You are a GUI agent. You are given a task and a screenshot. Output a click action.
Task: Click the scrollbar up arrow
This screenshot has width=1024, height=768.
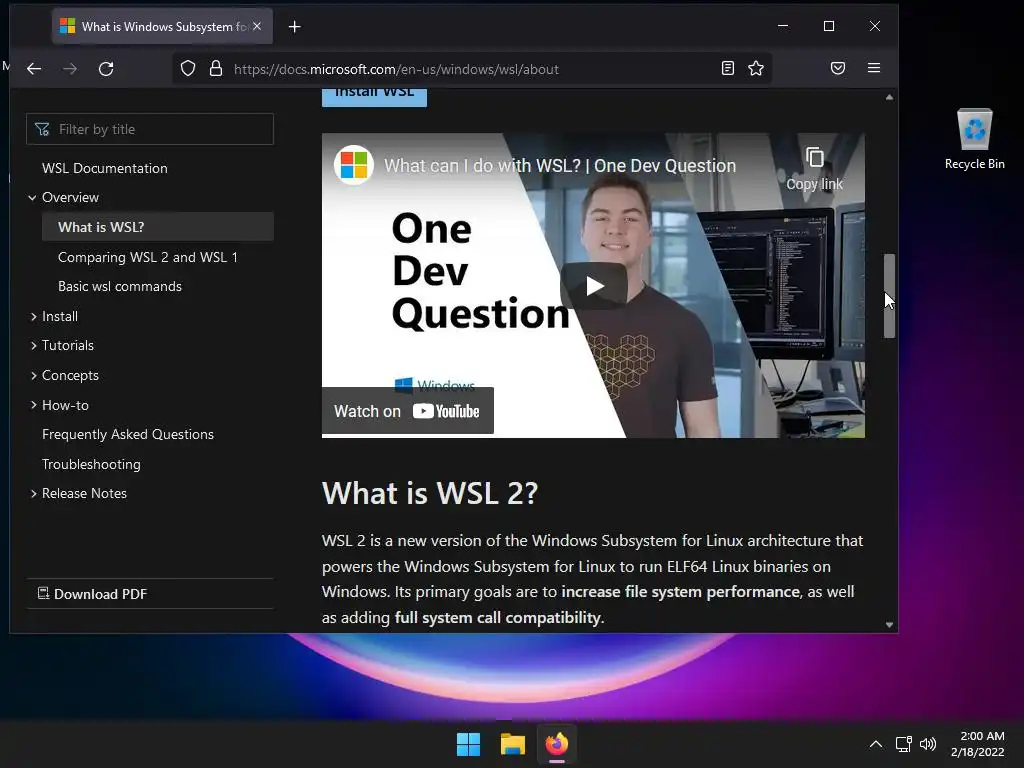point(889,97)
